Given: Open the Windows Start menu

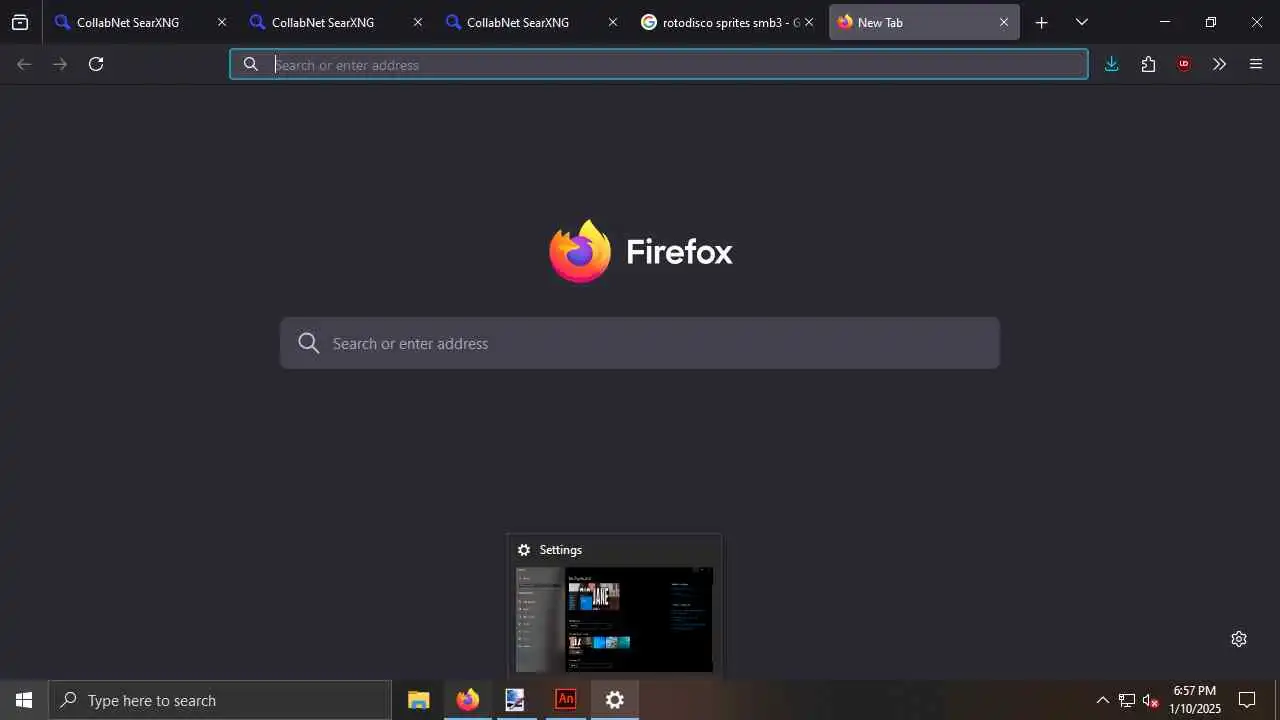Looking at the screenshot, I should (x=24, y=700).
